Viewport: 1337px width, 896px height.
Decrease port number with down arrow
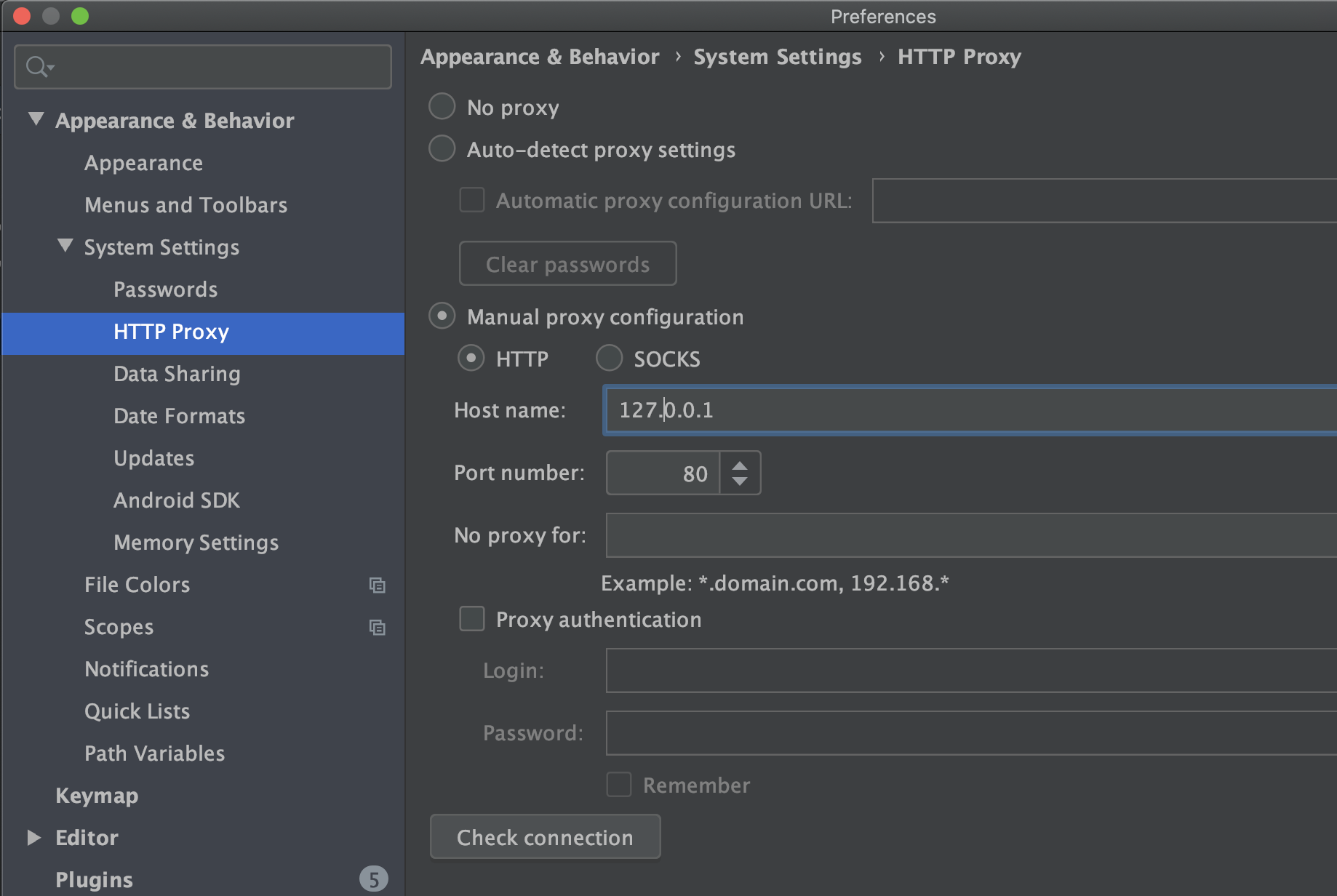[740, 481]
